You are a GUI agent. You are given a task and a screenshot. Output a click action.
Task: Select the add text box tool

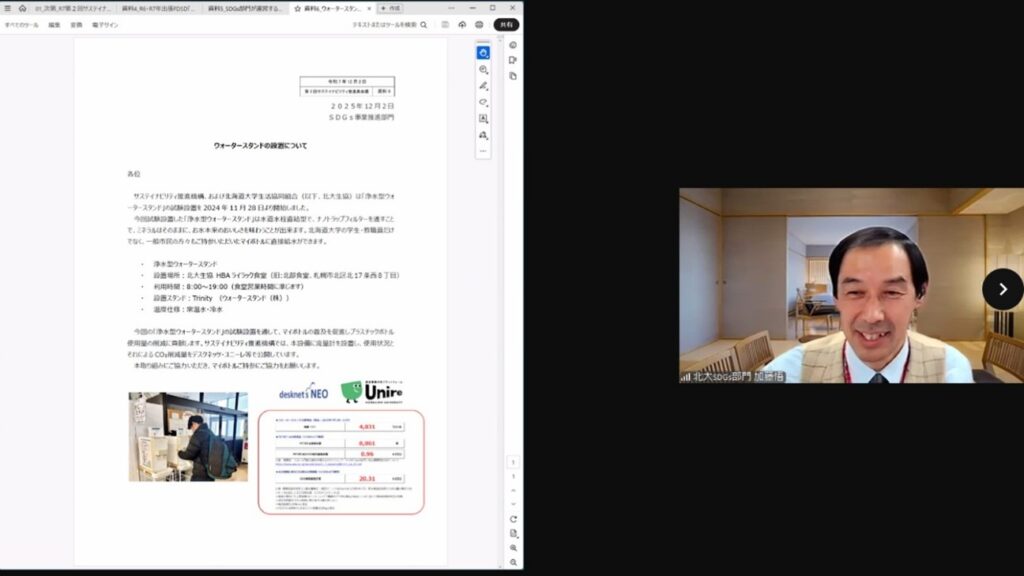(483, 118)
